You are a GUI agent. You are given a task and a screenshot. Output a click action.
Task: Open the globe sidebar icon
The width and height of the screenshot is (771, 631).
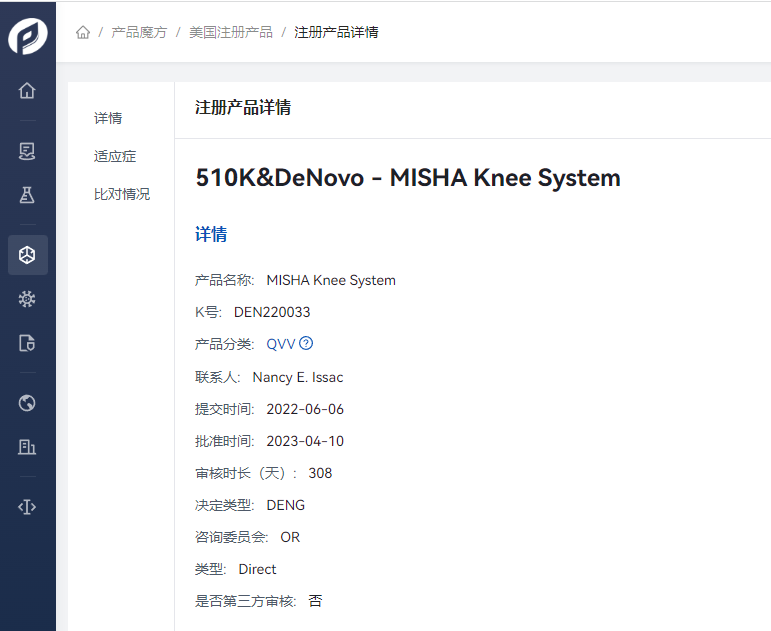point(27,403)
